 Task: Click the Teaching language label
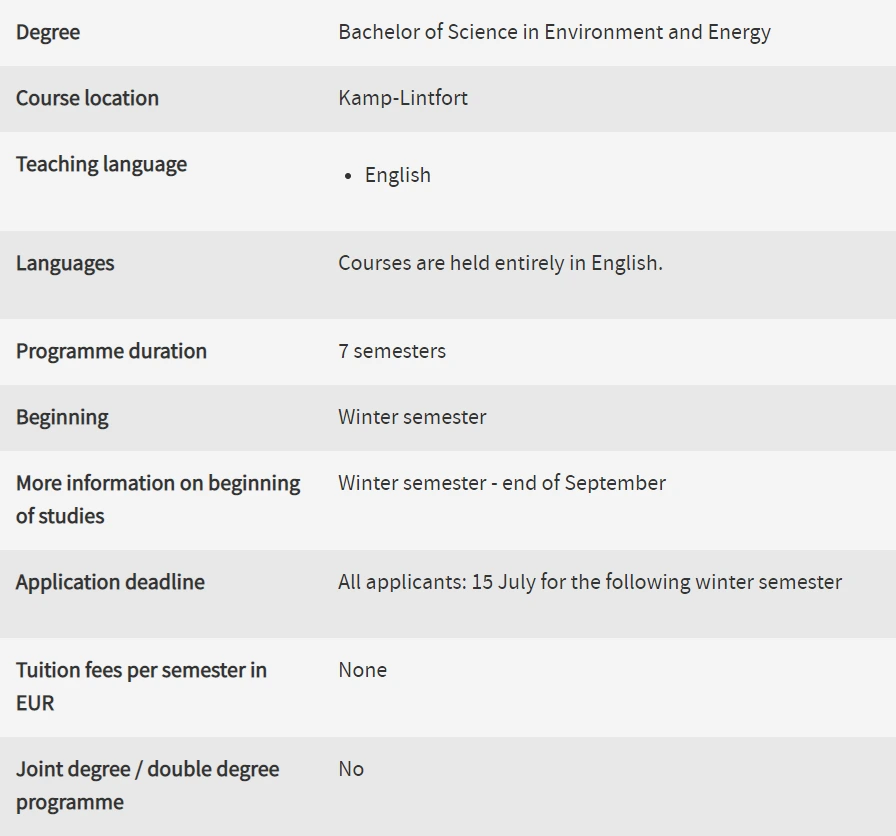pyautogui.click(x=101, y=164)
